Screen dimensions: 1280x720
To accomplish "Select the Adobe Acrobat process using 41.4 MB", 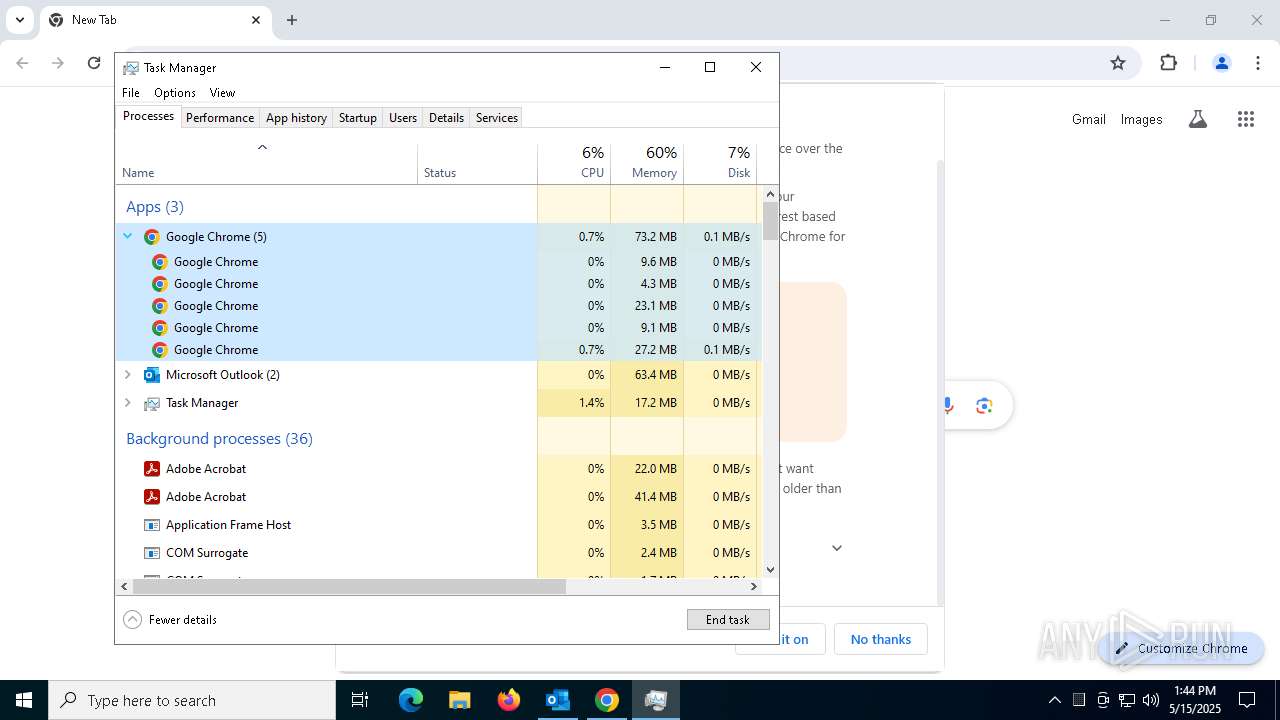I will (438, 497).
